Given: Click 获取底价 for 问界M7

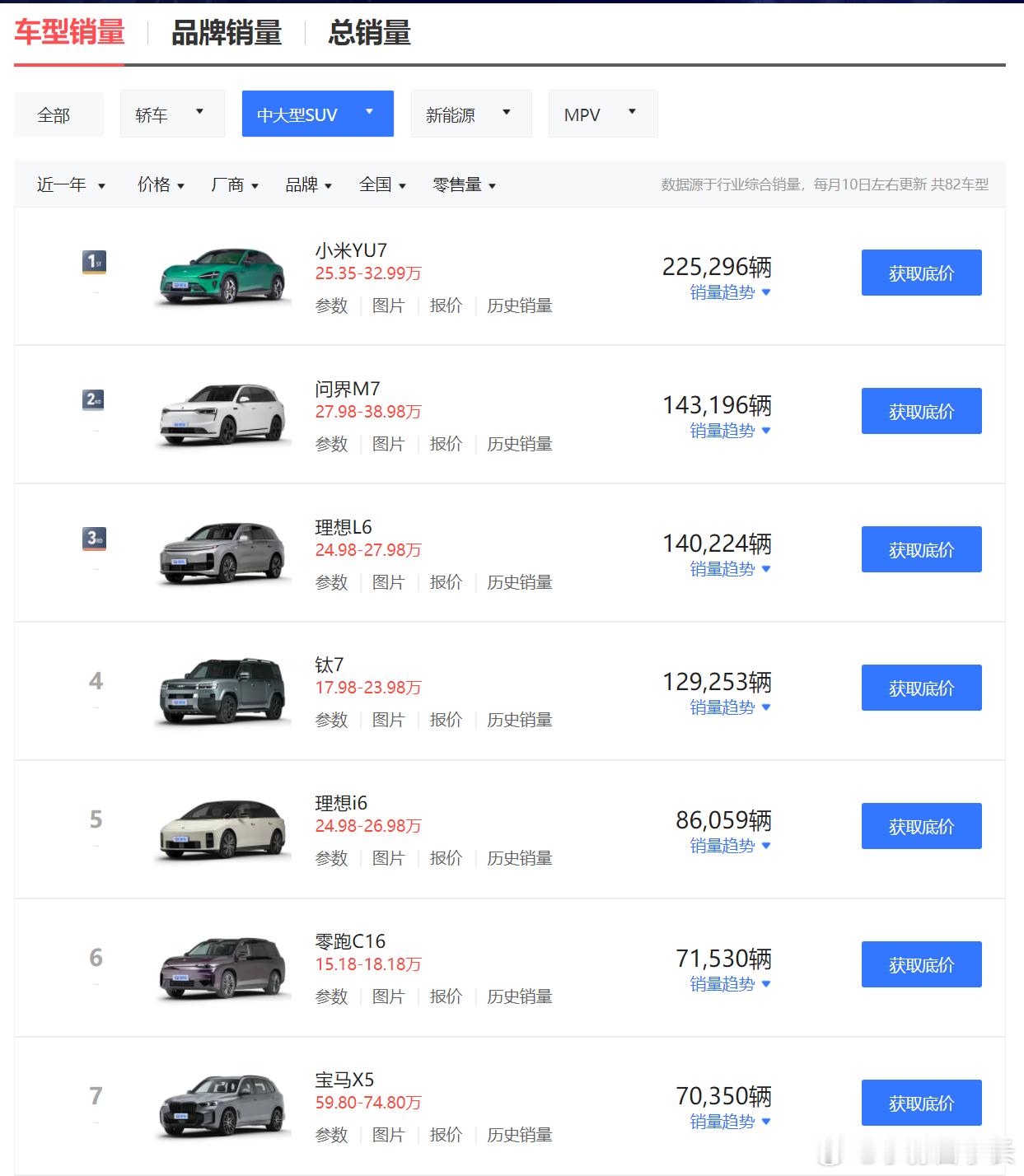Looking at the screenshot, I should [x=921, y=411].
